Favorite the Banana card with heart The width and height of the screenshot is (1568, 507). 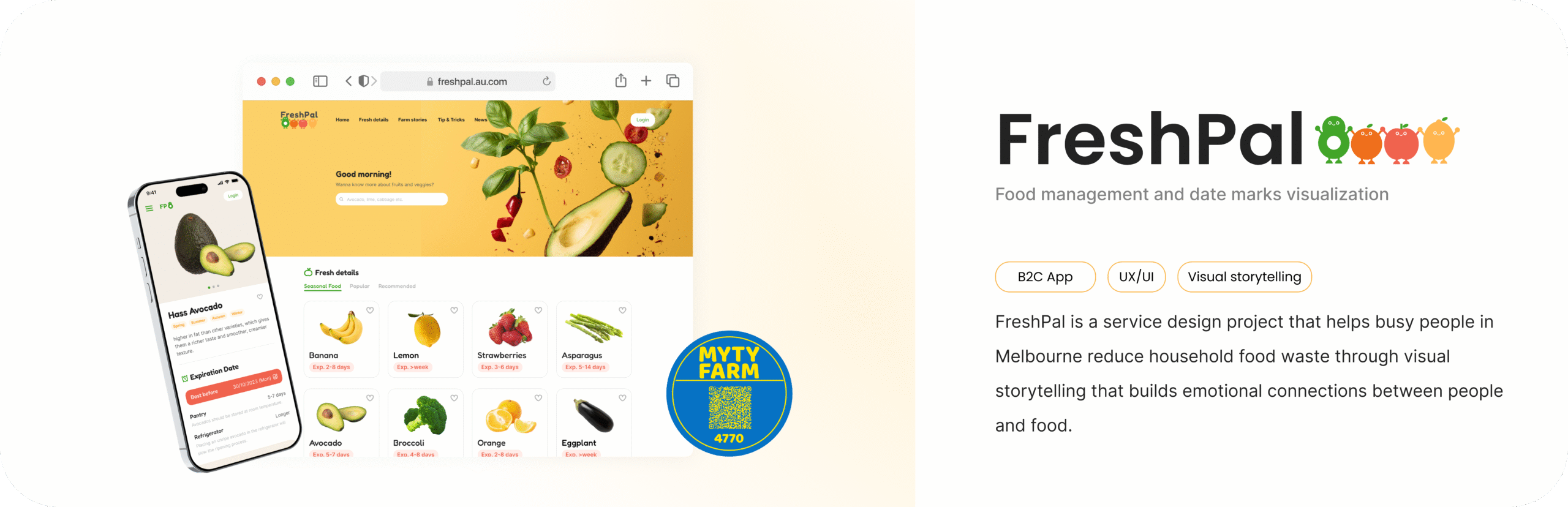(x=370, y=310)
